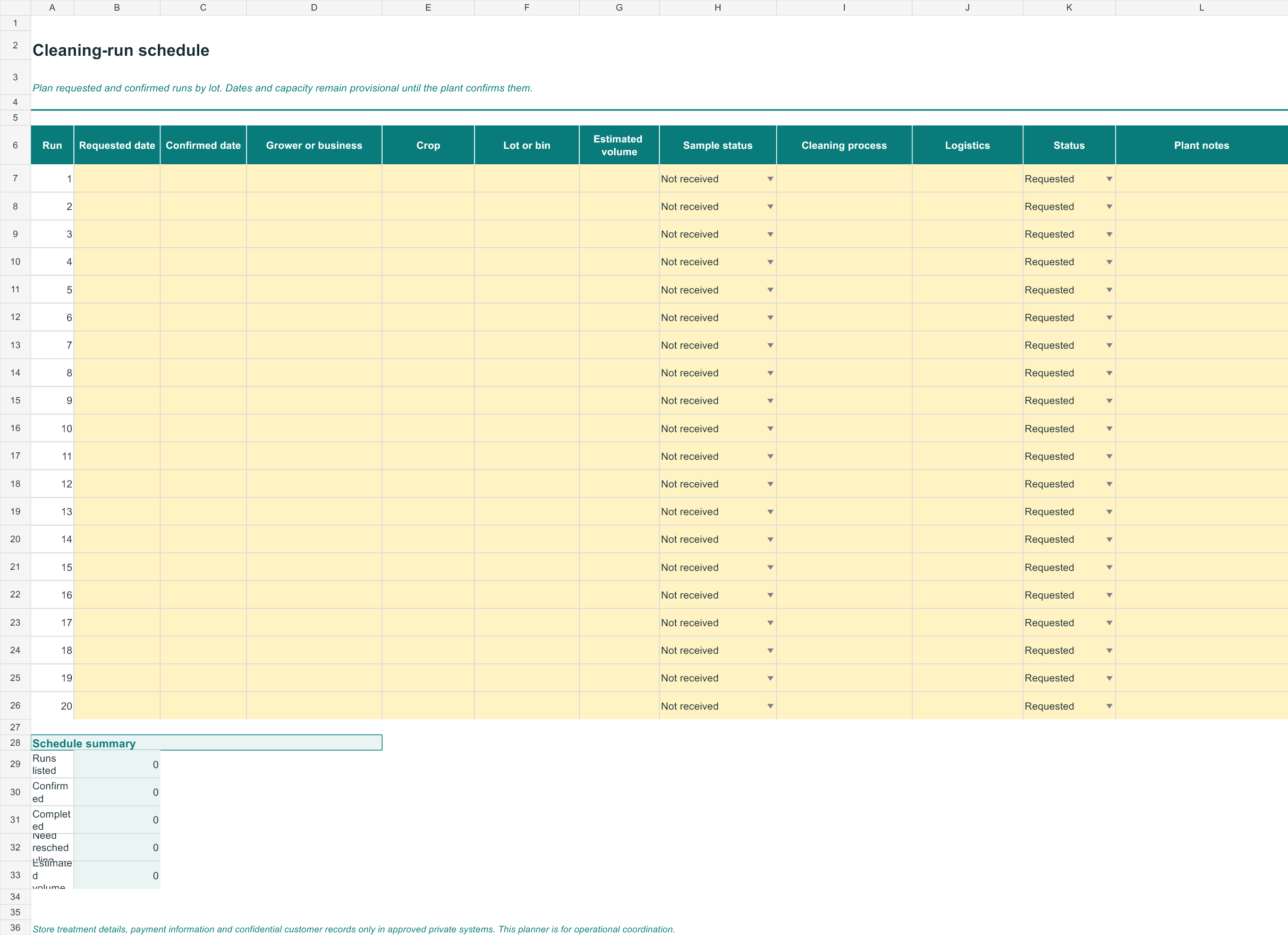Click the Requested status cell in run 11
Viewport: 1288px width, 935px height.
[x=1069, y=456]
